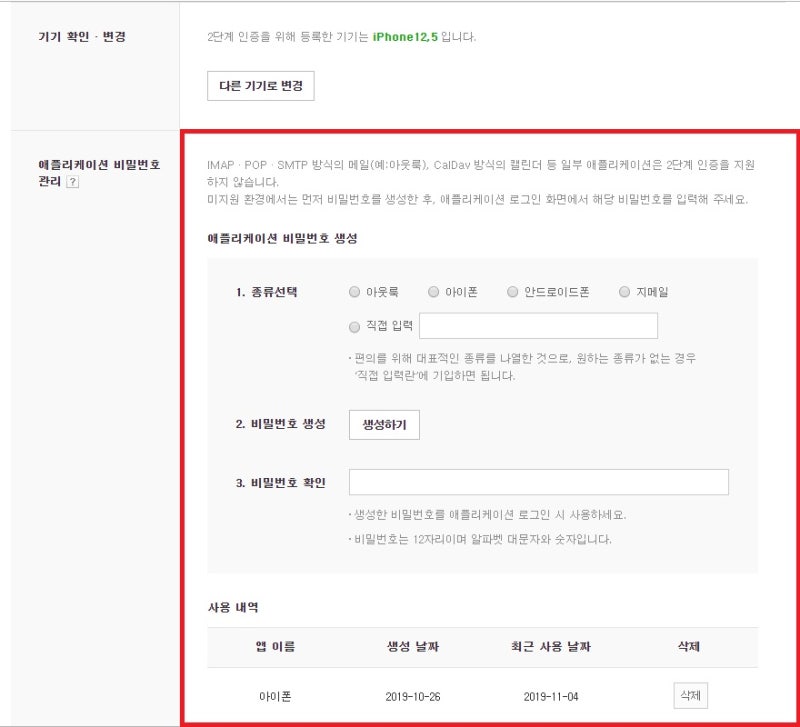Image resolution: width=800 pixels, height=727 pixels.
Task: Click the 앱 이름 column header
Action: pos(275,647)
